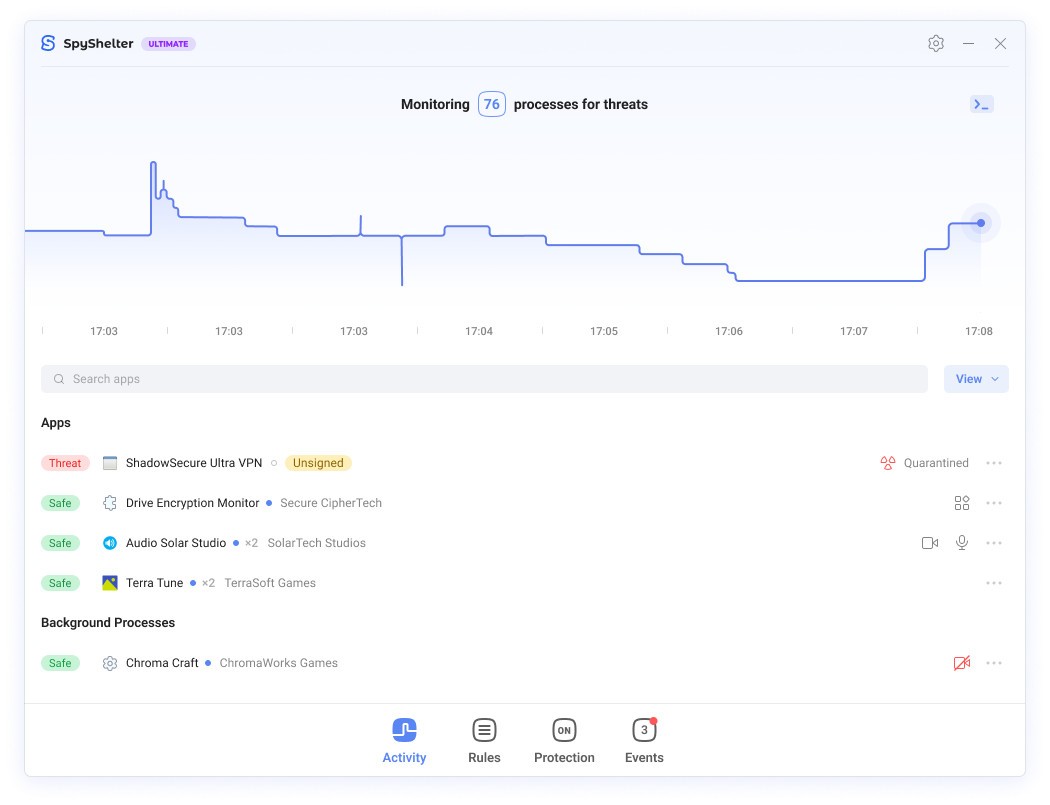Open more options for ShadowSecure Ultra VPN
1050x805 pixels.
click(x=994, y=463)
